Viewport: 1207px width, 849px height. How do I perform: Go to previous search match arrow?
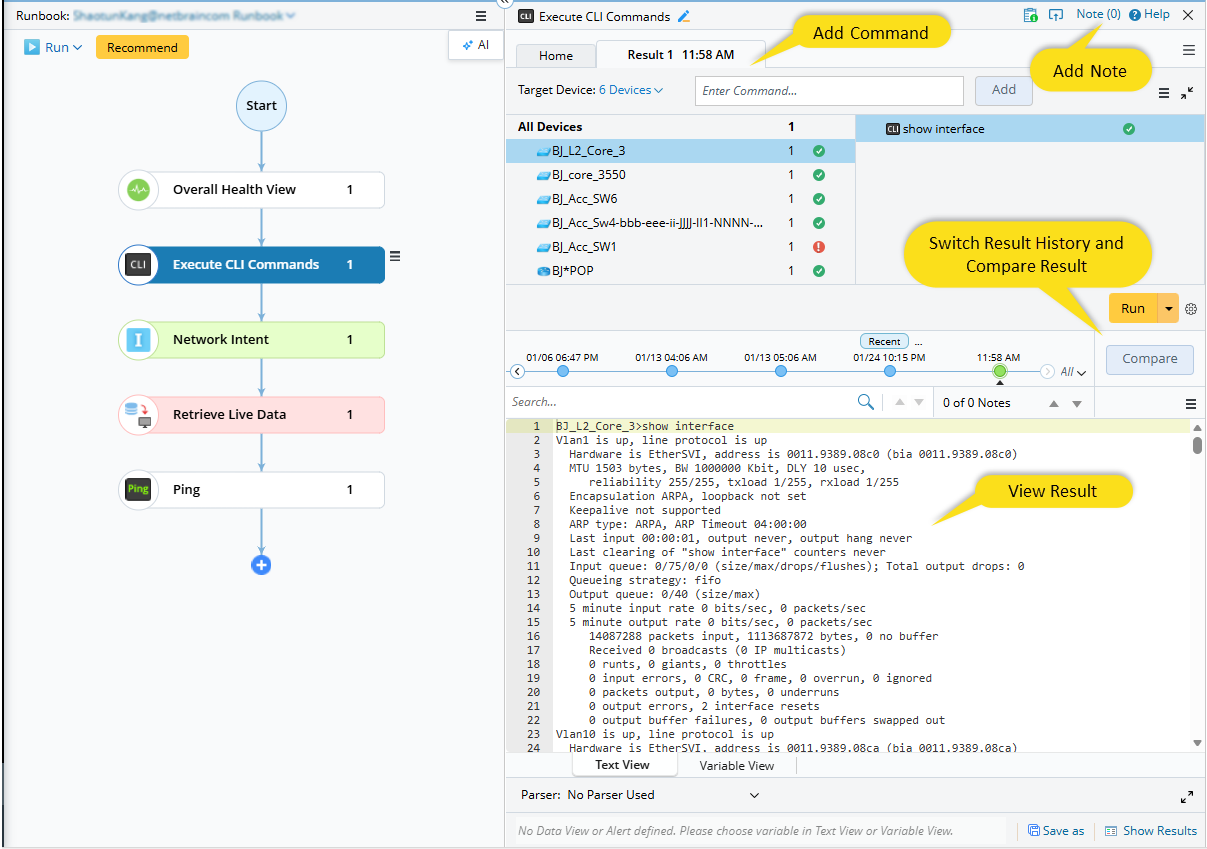(x=899, y=403)
